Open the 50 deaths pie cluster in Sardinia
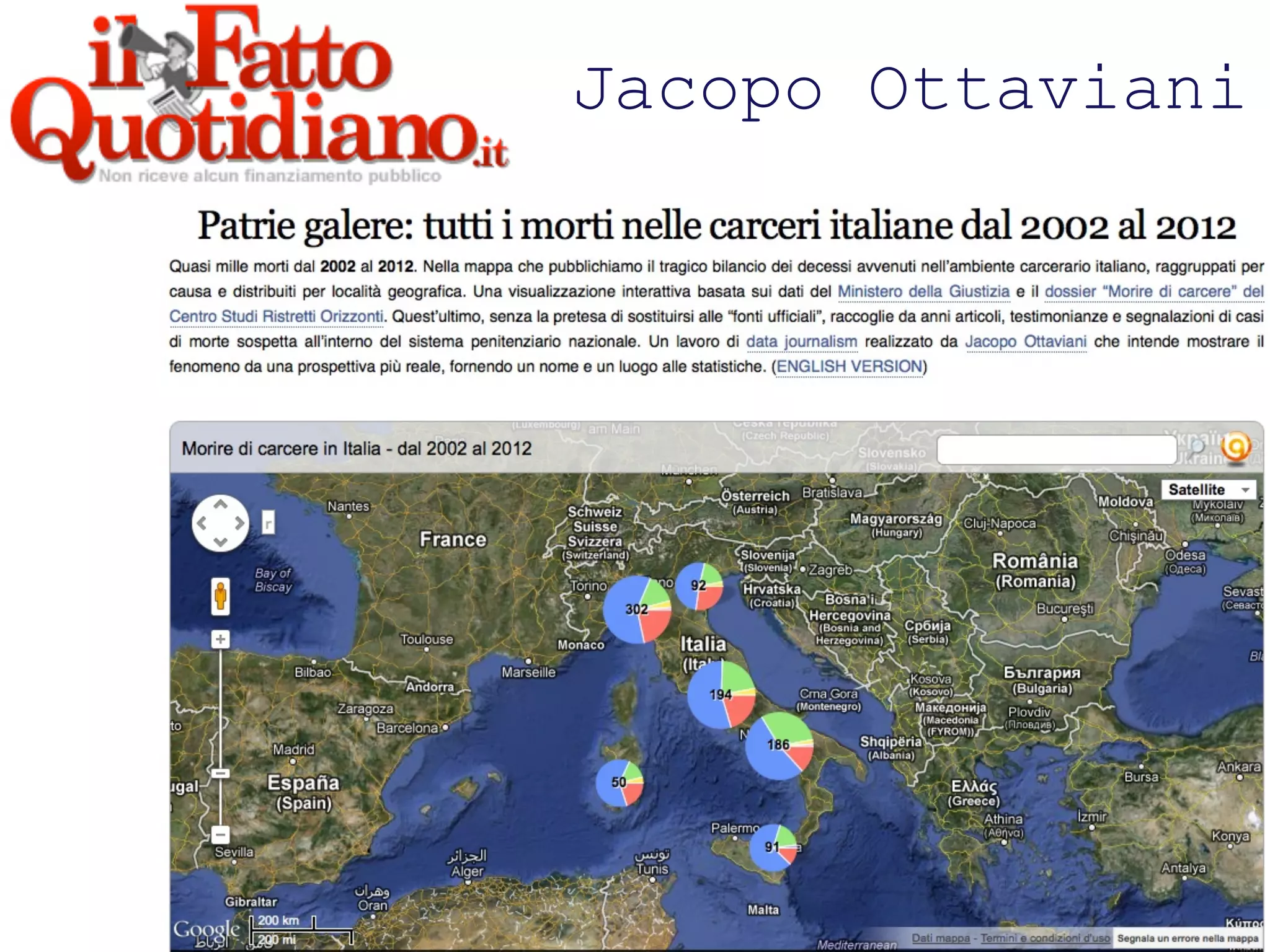The image size is (1270, 952). coord(619,783)
